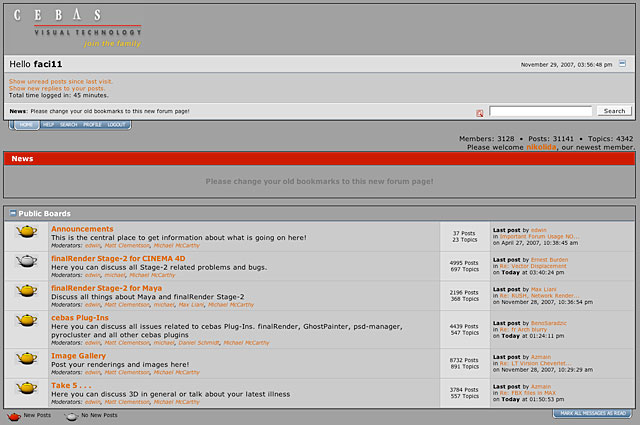Open newest member nikolida's profile
640x425 pixels.
click(x=541, y=147)
